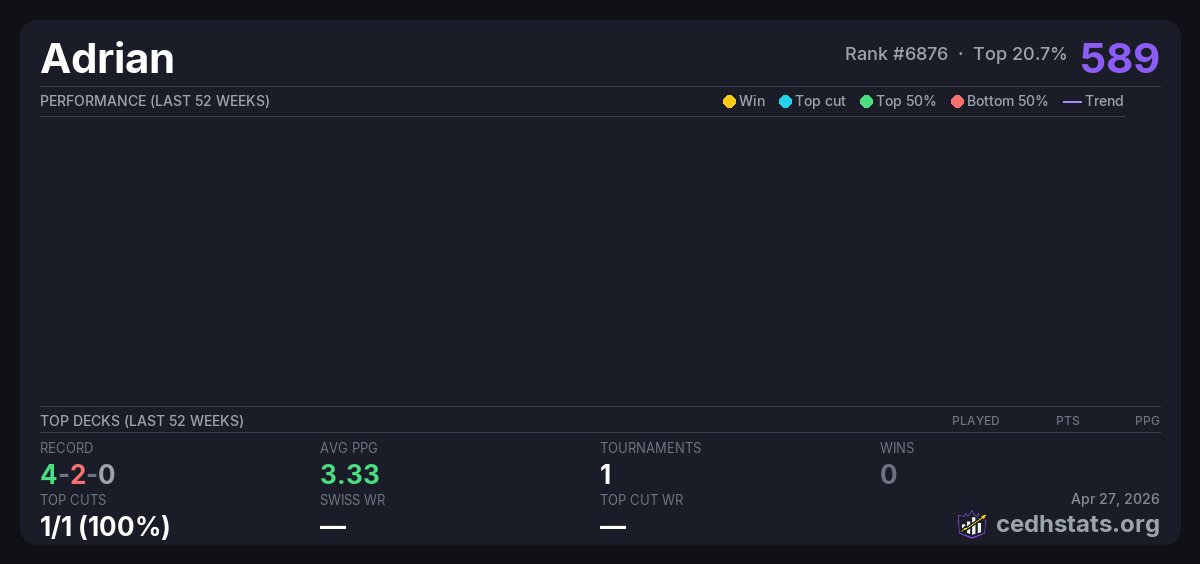Click the cyan Top cut legend dot
The height and width of the screenshot is (564, 1200).
pyautogui.click(x=785, y=101)
